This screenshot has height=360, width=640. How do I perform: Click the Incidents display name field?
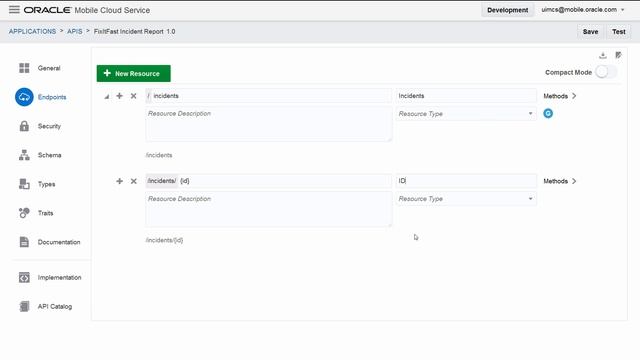click(x=466, y=96)
